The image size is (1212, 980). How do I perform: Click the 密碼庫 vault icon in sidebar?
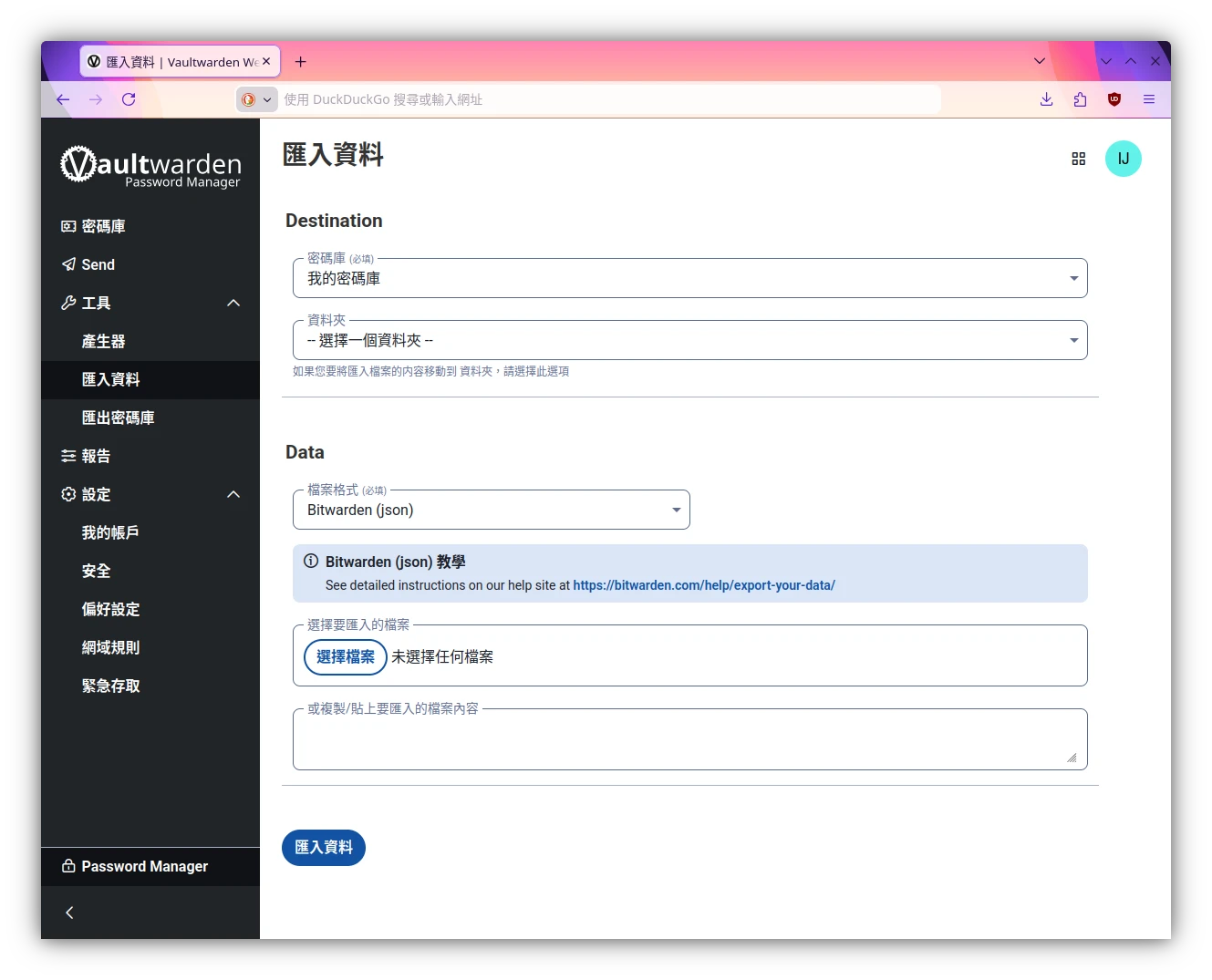click(x=68, y=226)
